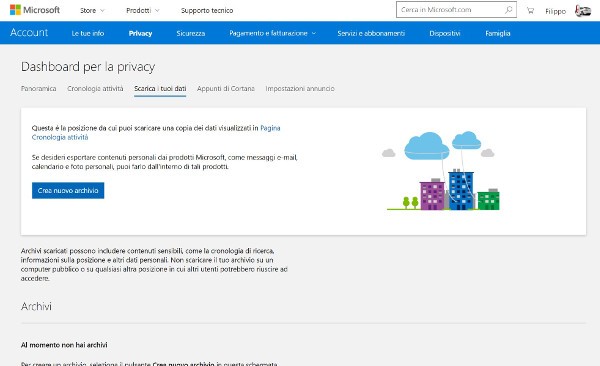Open the shopping cart icon
The height and width of the screenshot is (366, 600).
click(x=530, y=11)
